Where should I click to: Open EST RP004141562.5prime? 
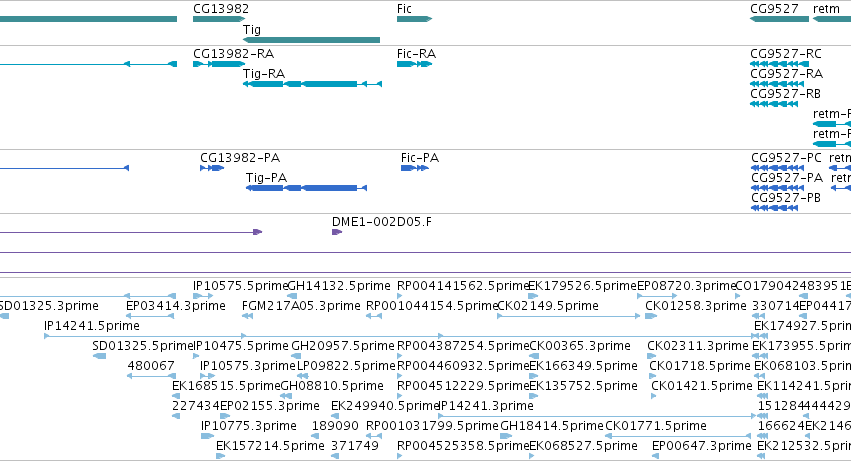point(463,286)
